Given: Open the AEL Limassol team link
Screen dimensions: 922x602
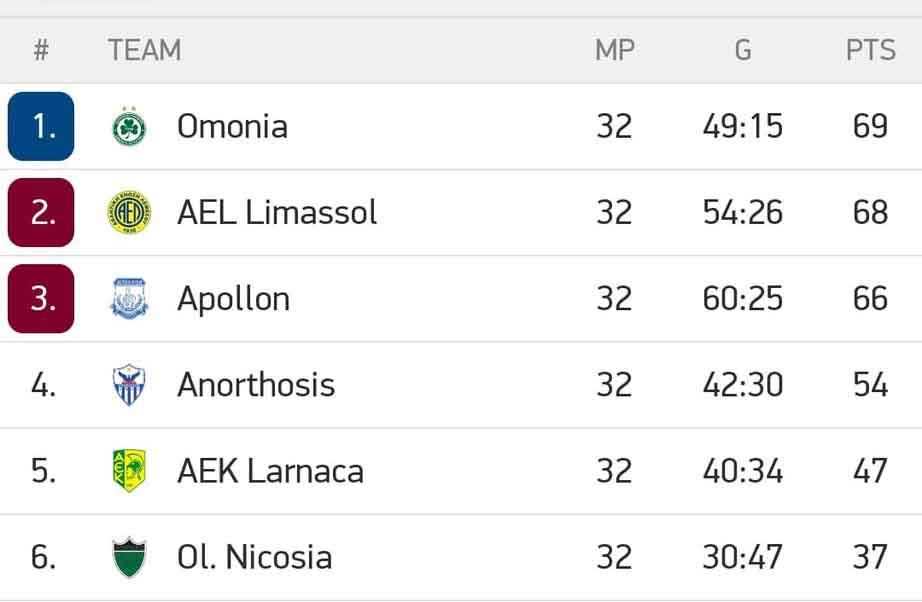Looking at the screenshot, I should (277, 213).
